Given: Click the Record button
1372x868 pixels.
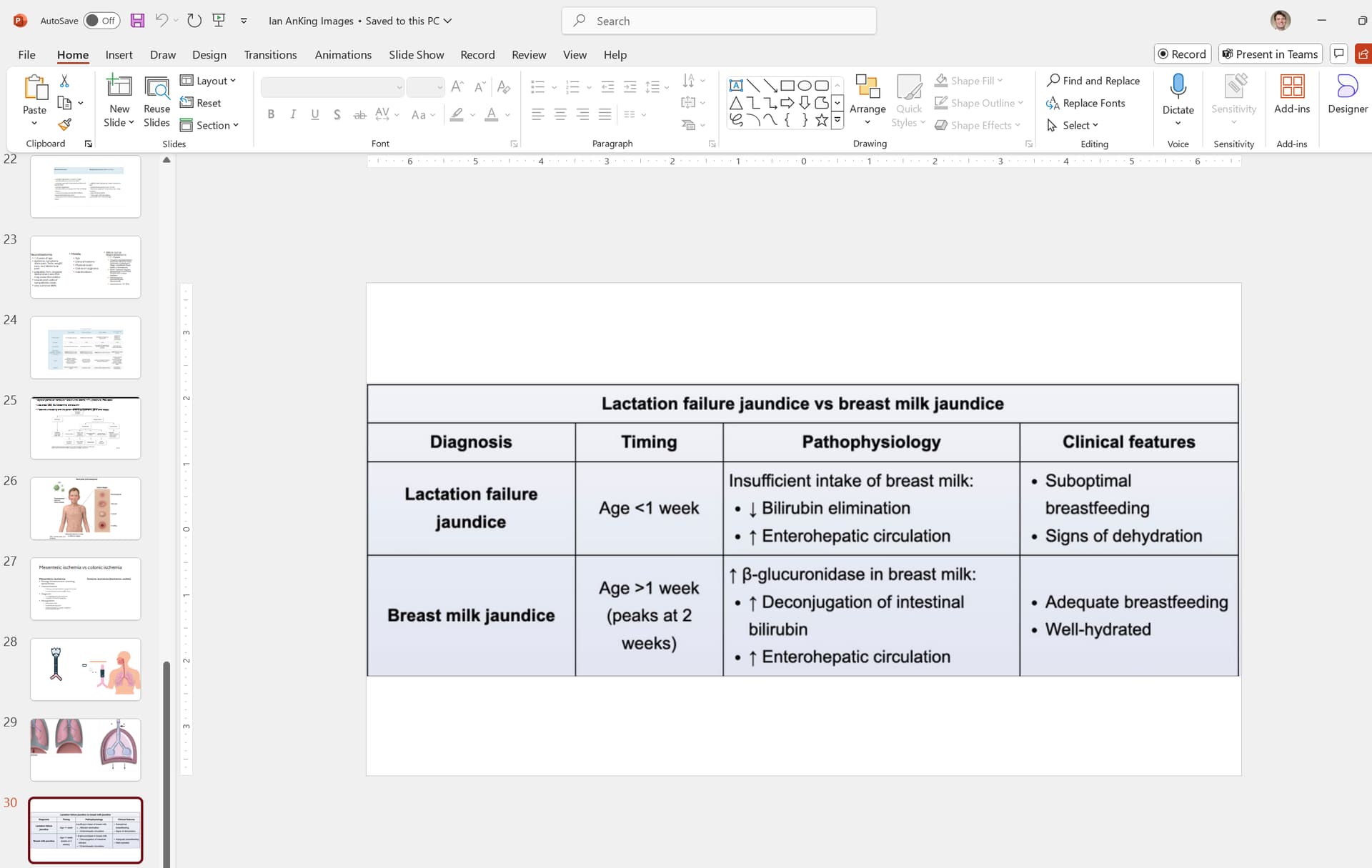Looking at the screenshot, I should pos(1183,54).
